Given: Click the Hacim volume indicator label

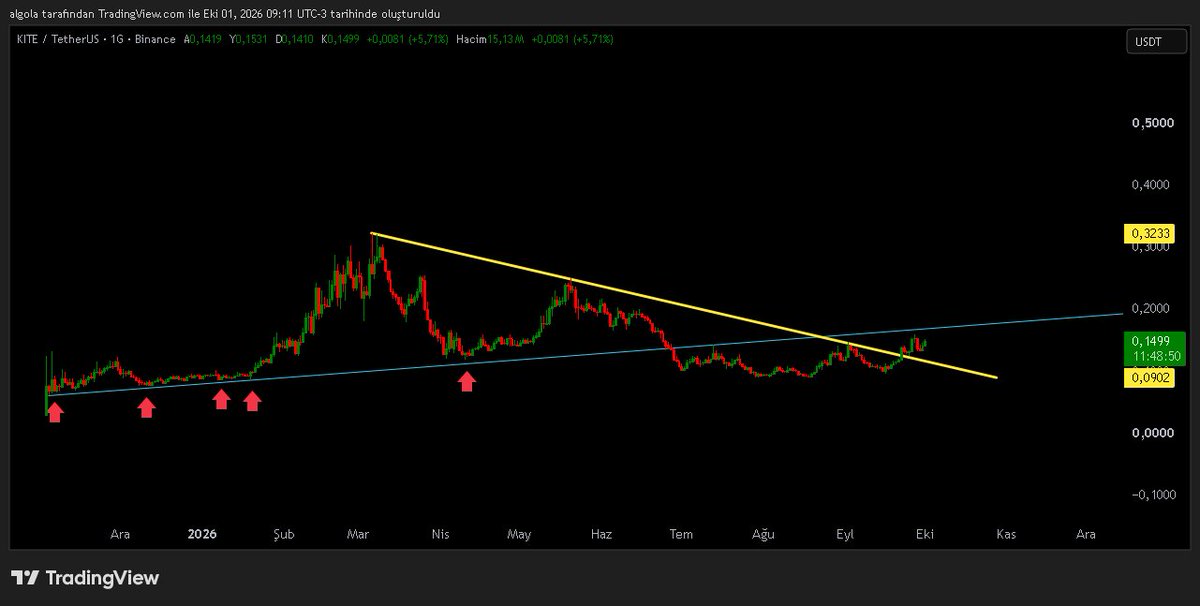Looking at the screenshot, I should [x=470, y=39].
